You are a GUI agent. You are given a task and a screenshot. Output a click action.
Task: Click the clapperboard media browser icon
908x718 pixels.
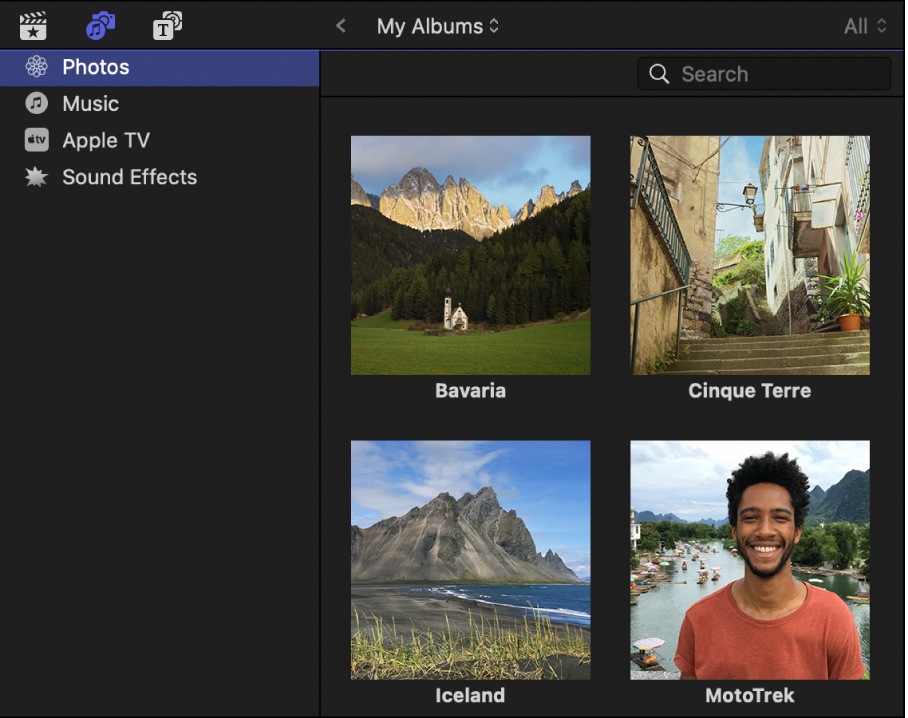point(33,25)
